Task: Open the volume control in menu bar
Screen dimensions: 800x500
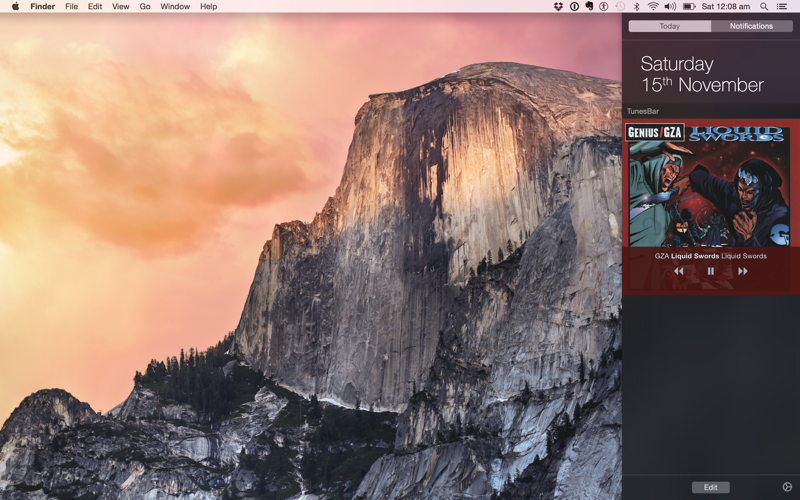Action: coord(670,7)
